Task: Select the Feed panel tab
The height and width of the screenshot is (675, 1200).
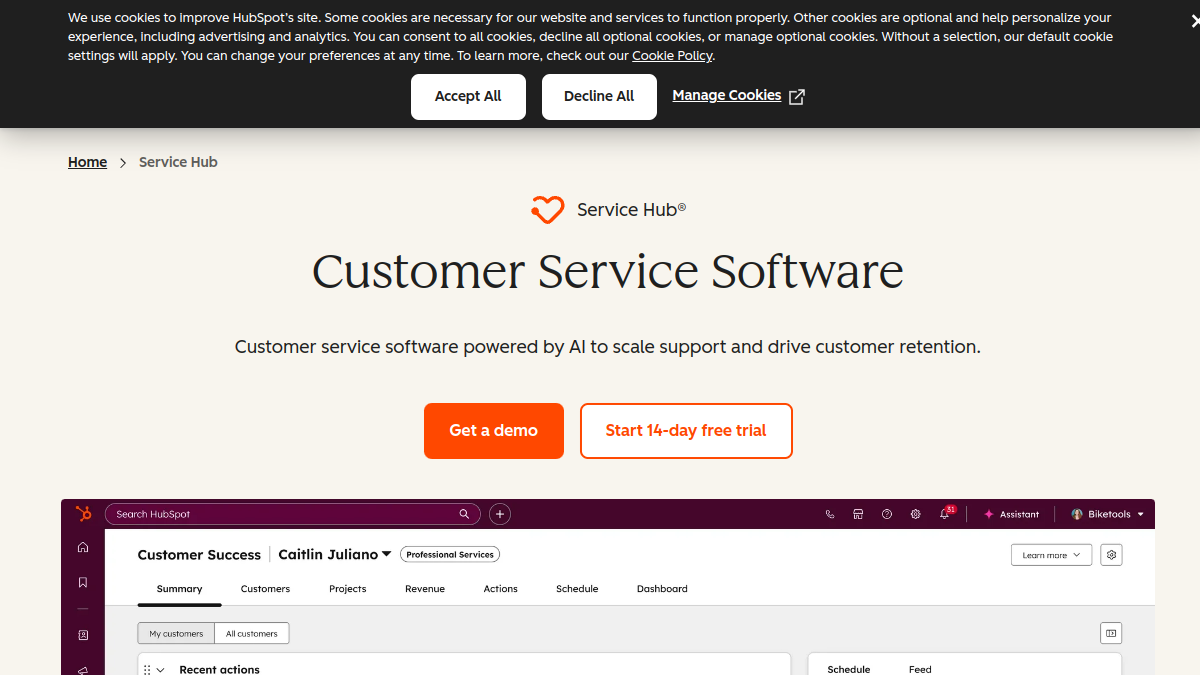Action: pyautogui.click(x=920, y=669)
